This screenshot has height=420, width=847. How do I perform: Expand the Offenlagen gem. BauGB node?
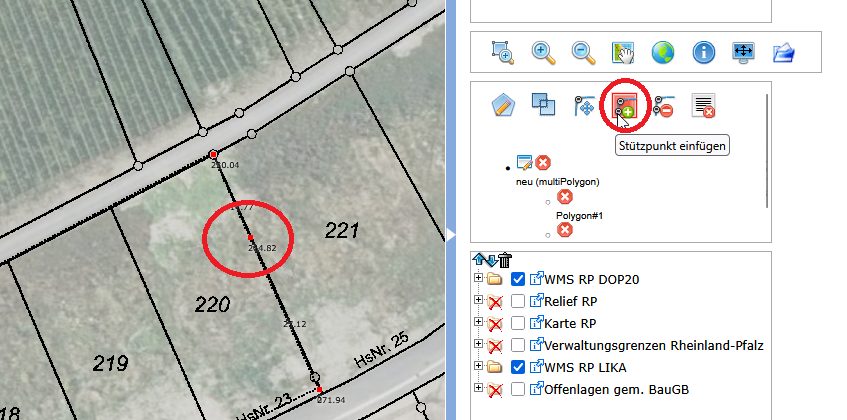pos(478,389)
